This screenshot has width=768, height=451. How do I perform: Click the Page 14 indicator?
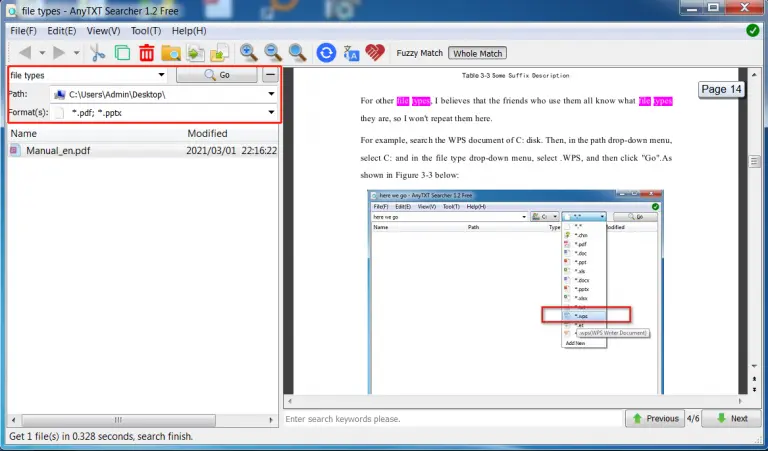pyautogui.click(x=721, y=89)
